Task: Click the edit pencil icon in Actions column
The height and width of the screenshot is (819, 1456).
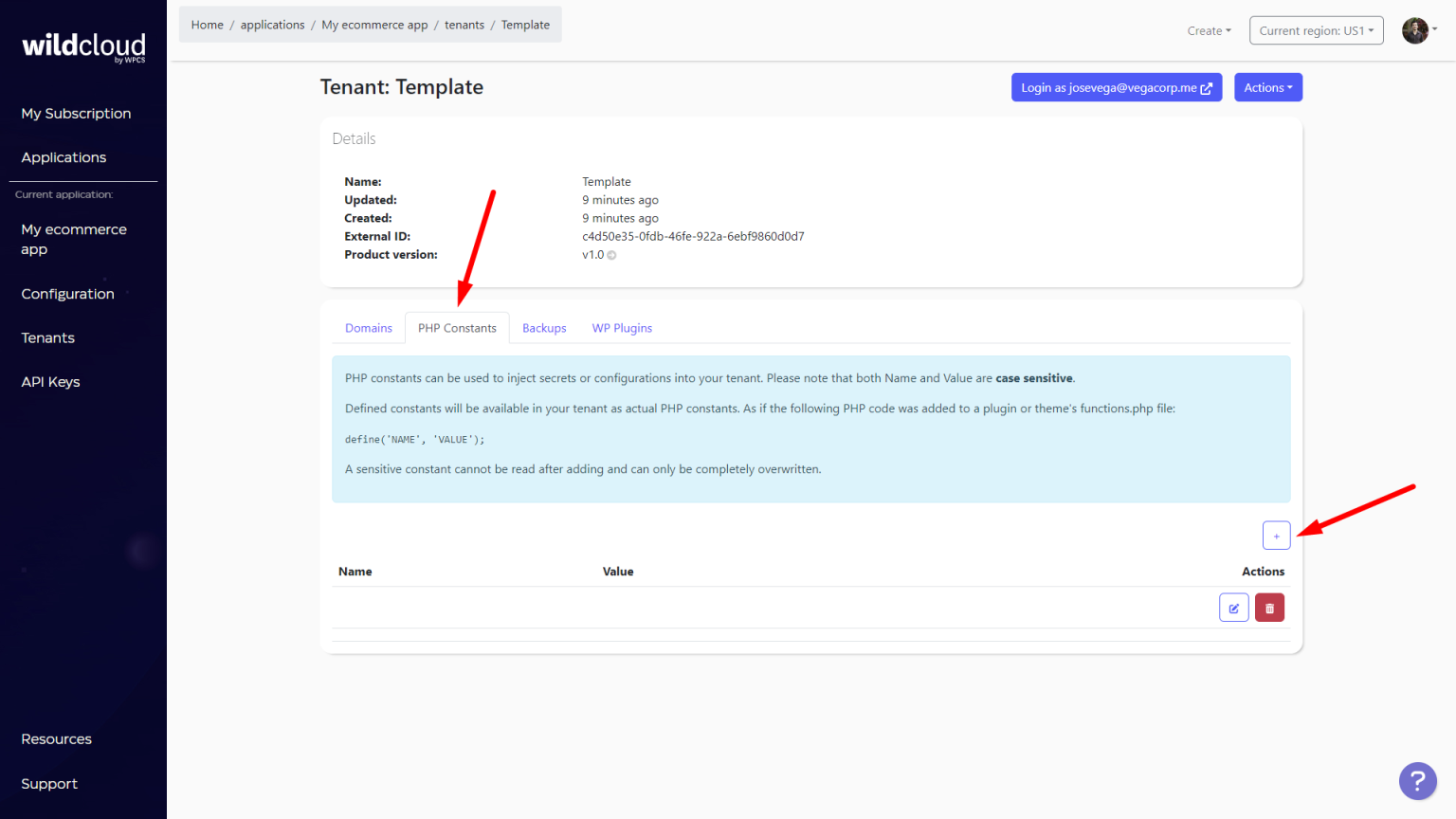Action: click(1233, 607)
